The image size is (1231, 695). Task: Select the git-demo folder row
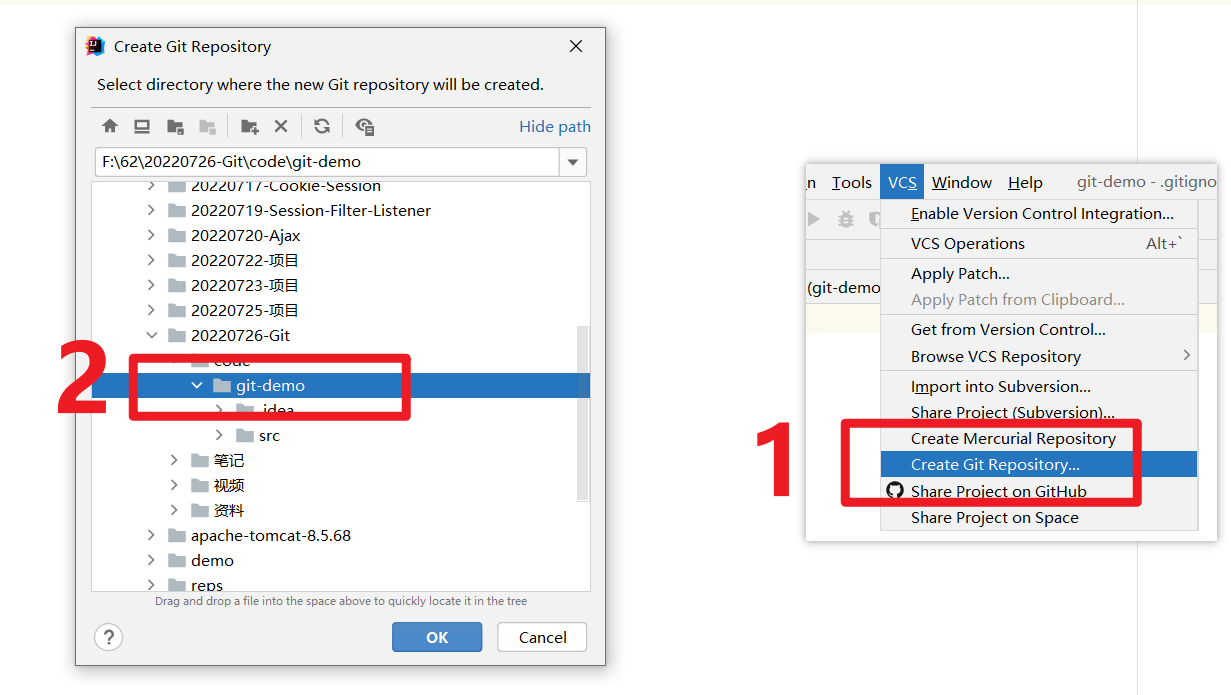click(341, 385)
